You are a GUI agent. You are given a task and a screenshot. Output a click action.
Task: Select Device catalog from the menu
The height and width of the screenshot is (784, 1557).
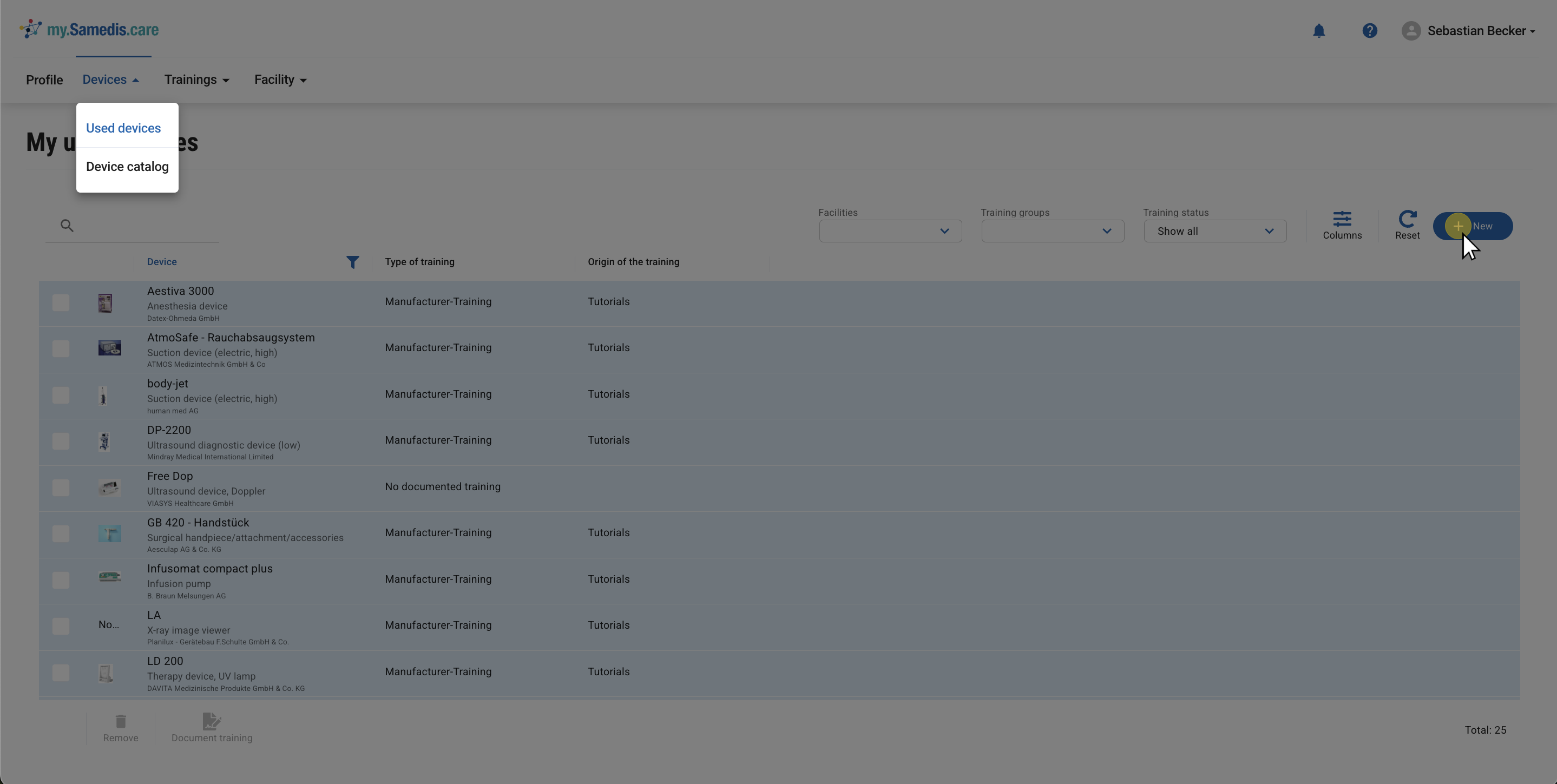tap(127, 167)
